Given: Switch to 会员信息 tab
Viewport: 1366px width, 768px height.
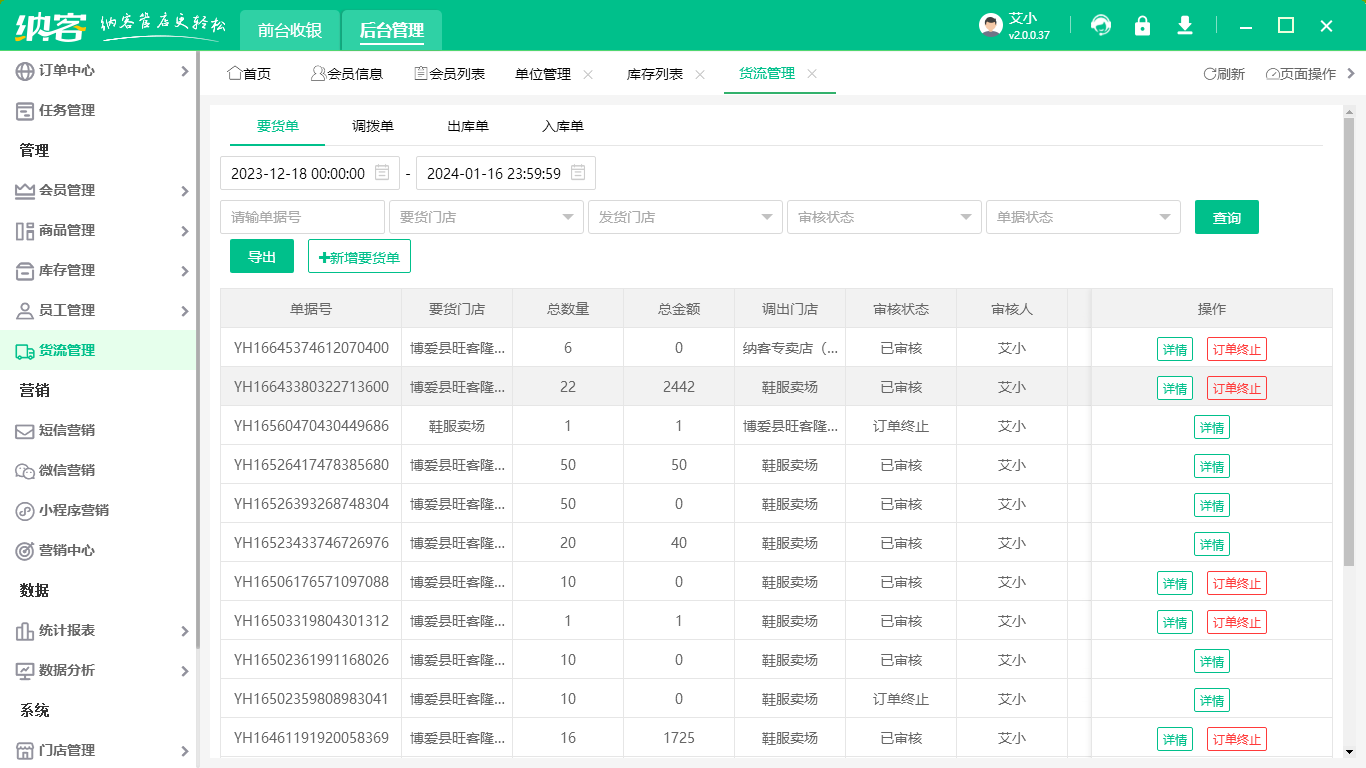Looking at the screenshot, I should 347,74.
